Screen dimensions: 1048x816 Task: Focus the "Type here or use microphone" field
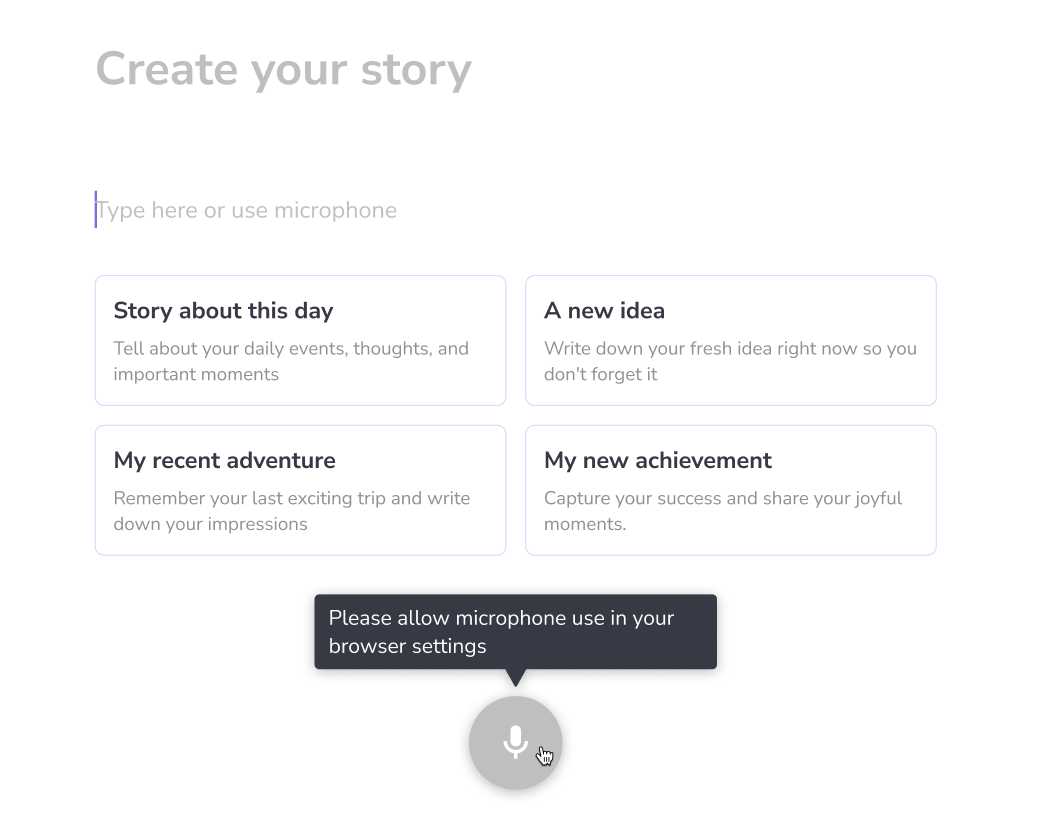point(400,210)
